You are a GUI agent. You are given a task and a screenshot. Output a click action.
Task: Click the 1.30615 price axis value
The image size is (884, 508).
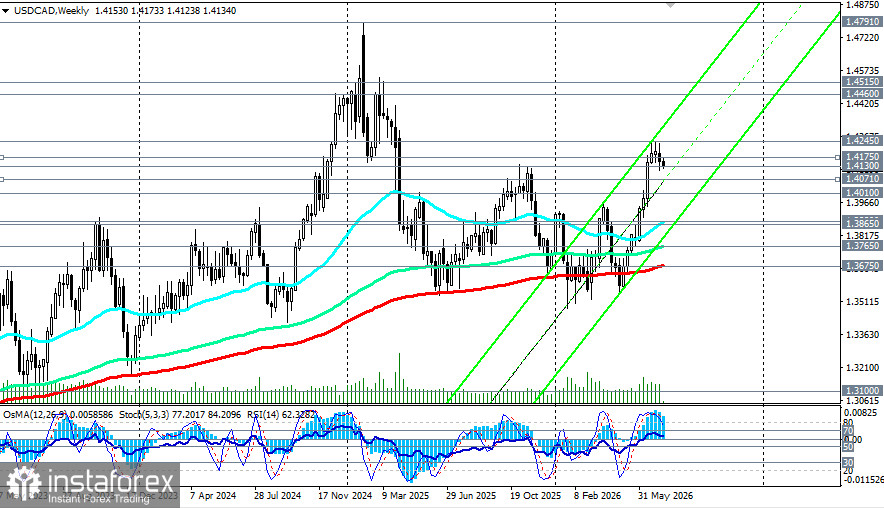tap(863, 400)
